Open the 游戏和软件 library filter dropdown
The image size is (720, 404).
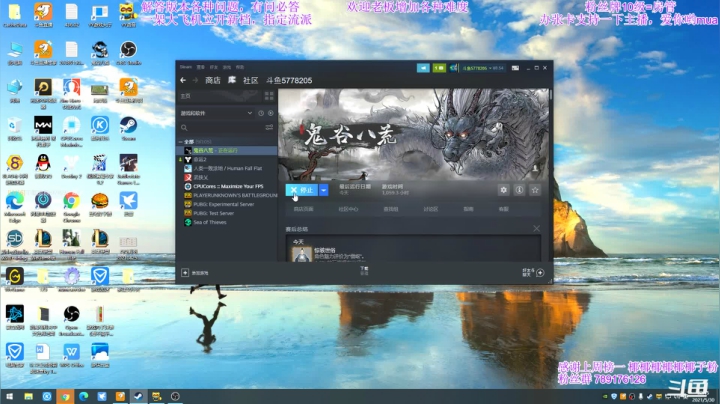click(216, 113)
